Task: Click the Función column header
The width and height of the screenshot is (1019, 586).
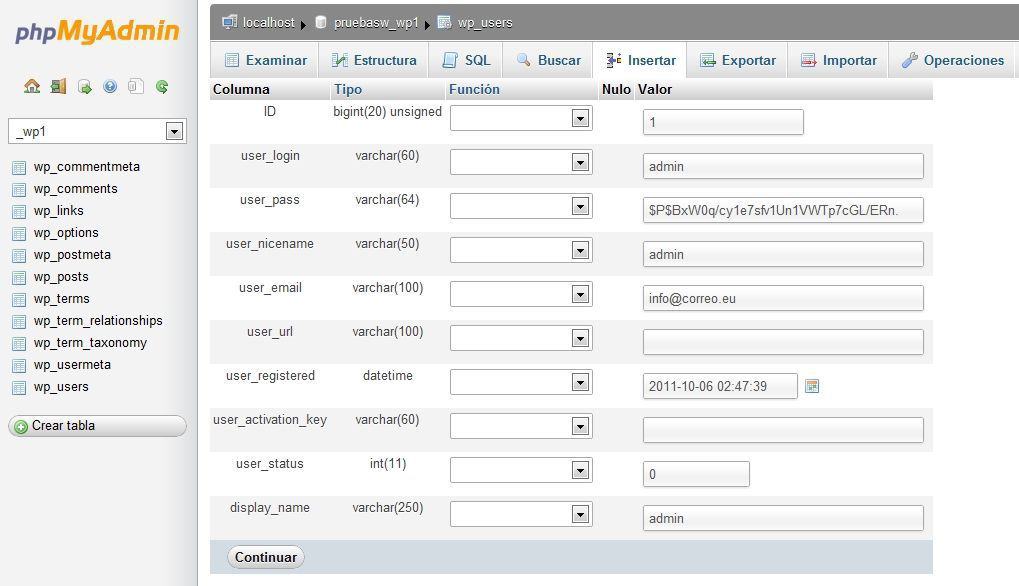Action: 474,90
